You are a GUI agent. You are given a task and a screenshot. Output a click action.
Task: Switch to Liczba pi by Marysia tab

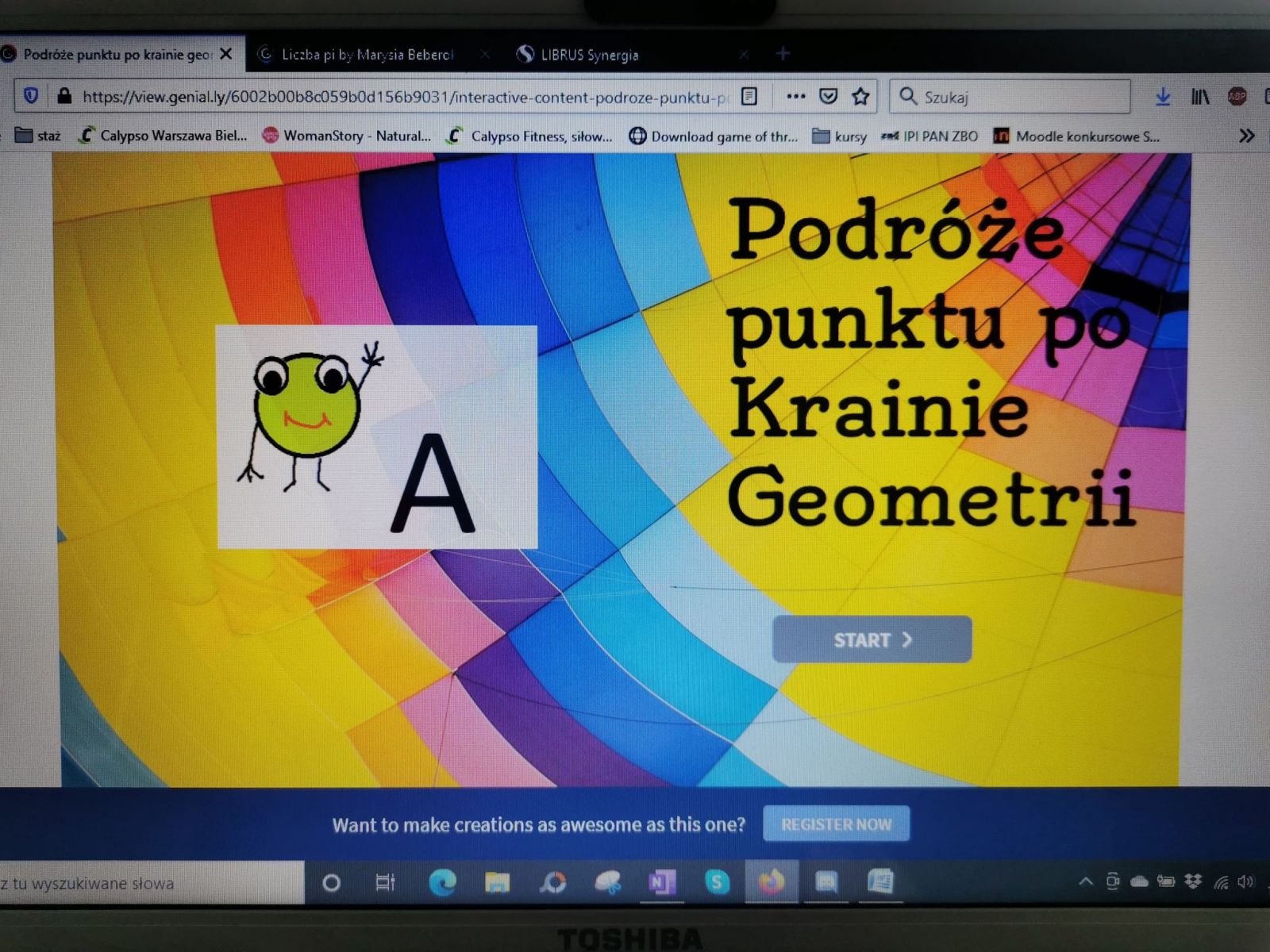click(367, 55)
